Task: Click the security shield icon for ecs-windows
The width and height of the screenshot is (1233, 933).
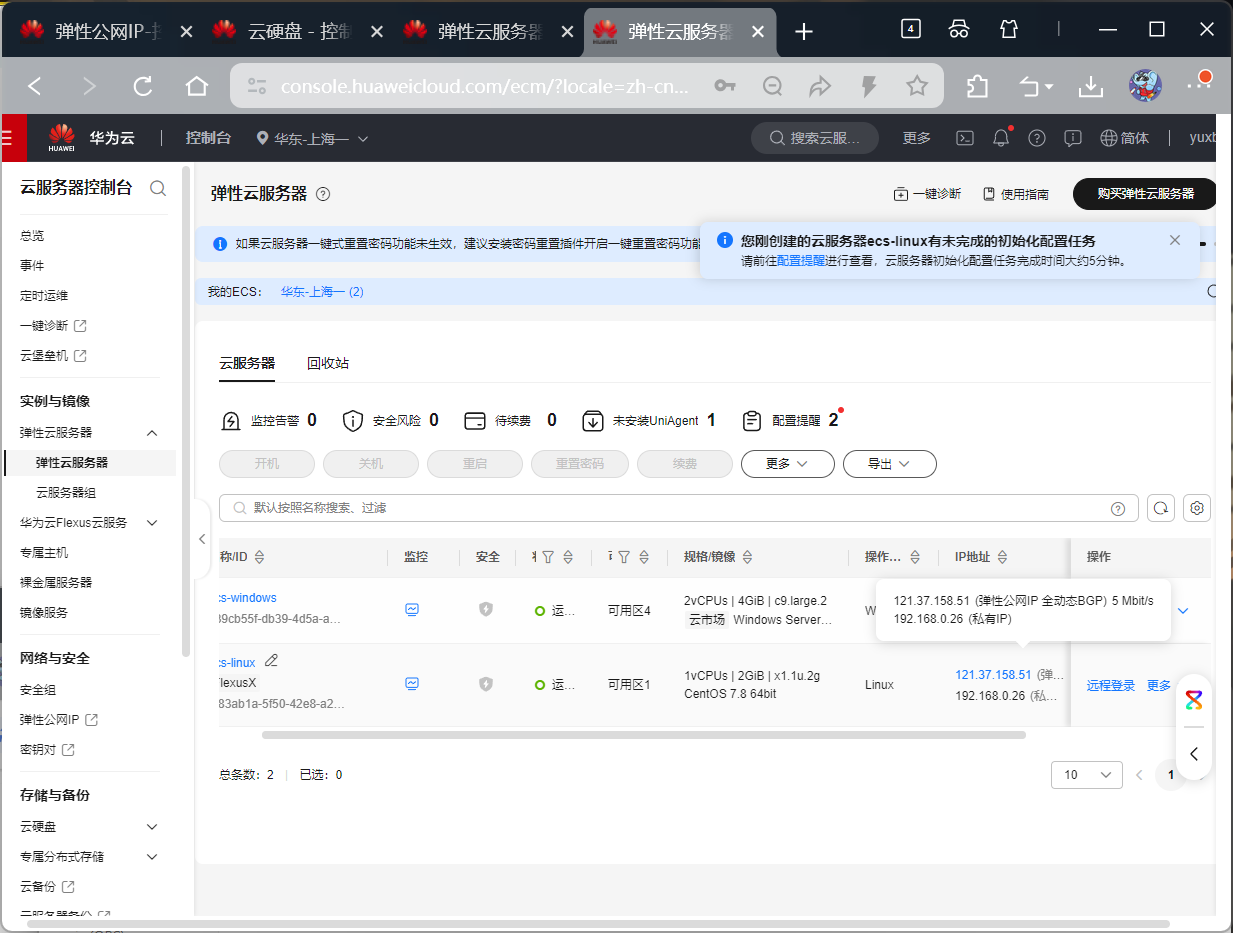Action: 486,609
